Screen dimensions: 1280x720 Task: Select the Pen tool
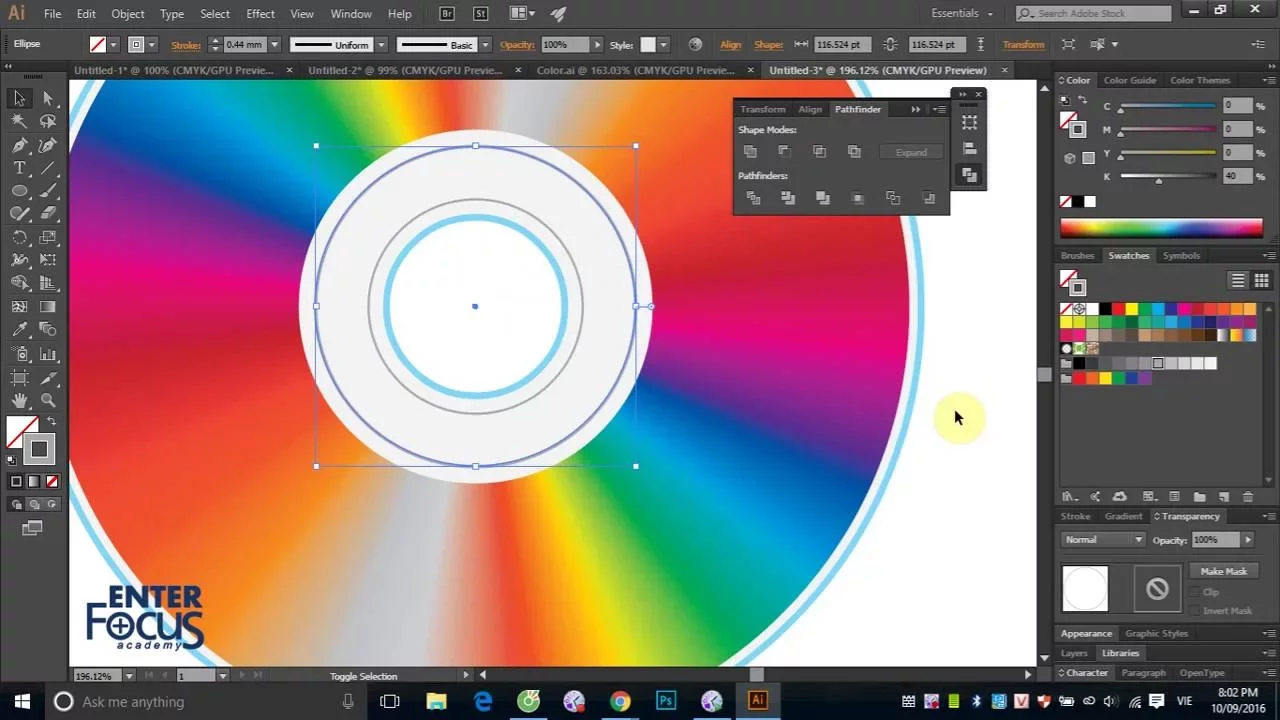click(x=19, y=145)
